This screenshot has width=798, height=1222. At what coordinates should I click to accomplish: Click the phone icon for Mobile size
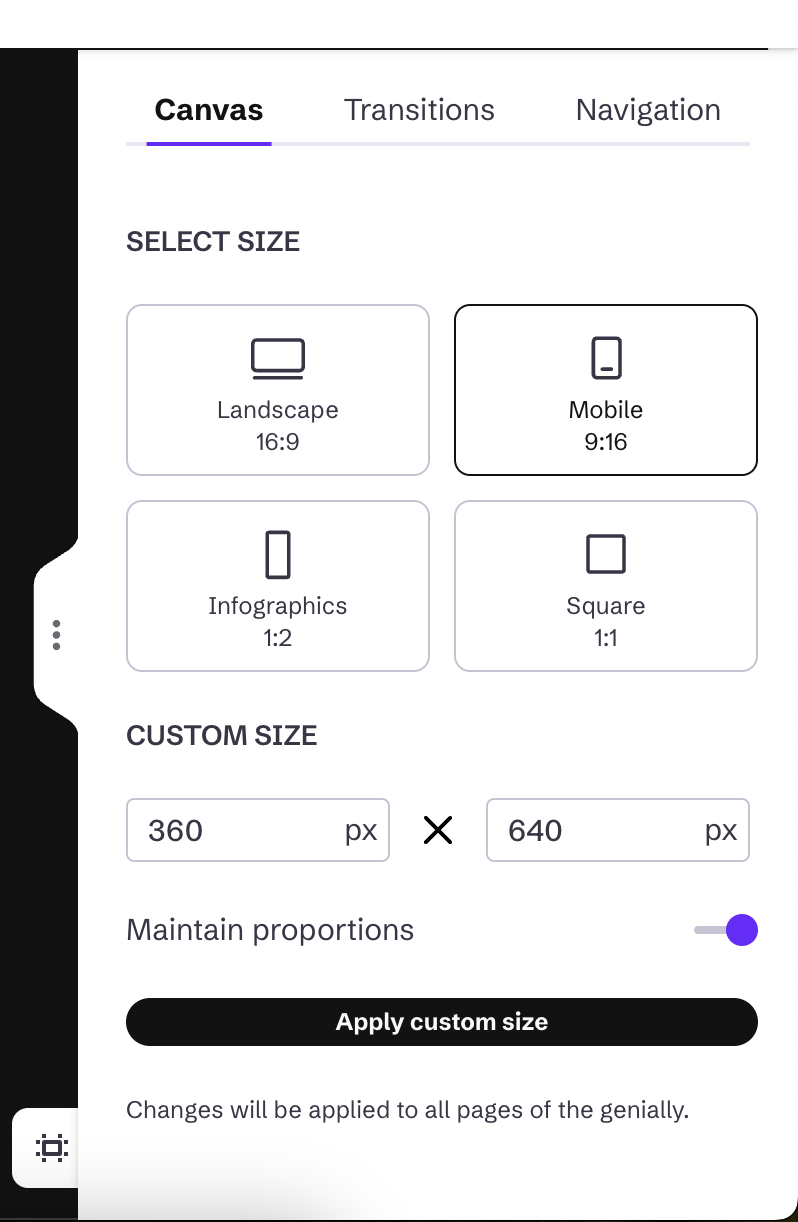pos(606,358)
